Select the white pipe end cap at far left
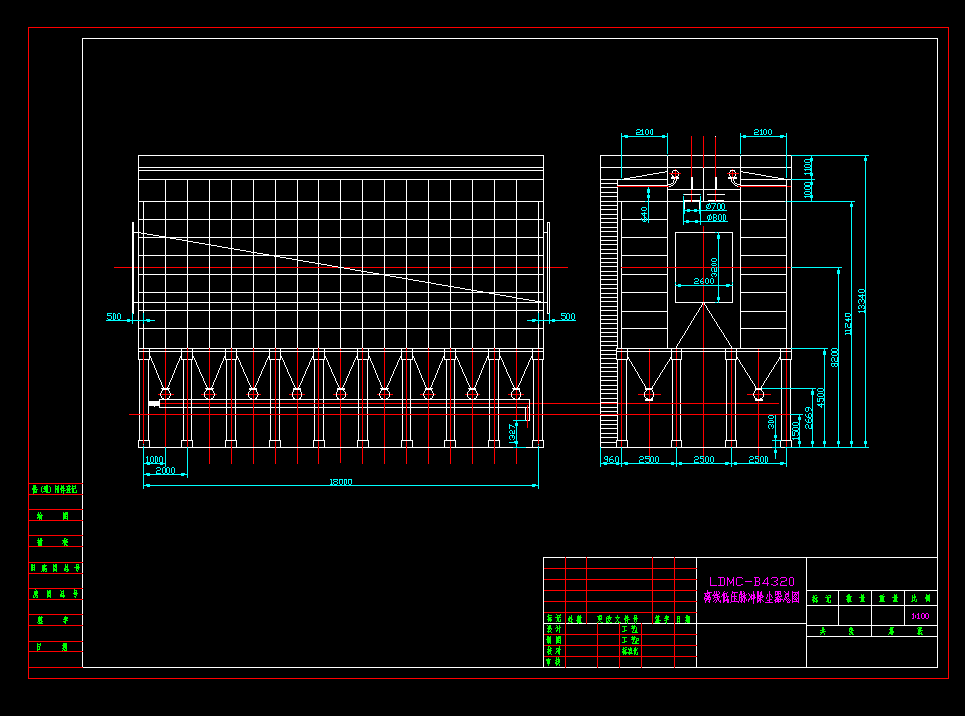The height and width of the screenshot is (716, 965). pos(154,404)
